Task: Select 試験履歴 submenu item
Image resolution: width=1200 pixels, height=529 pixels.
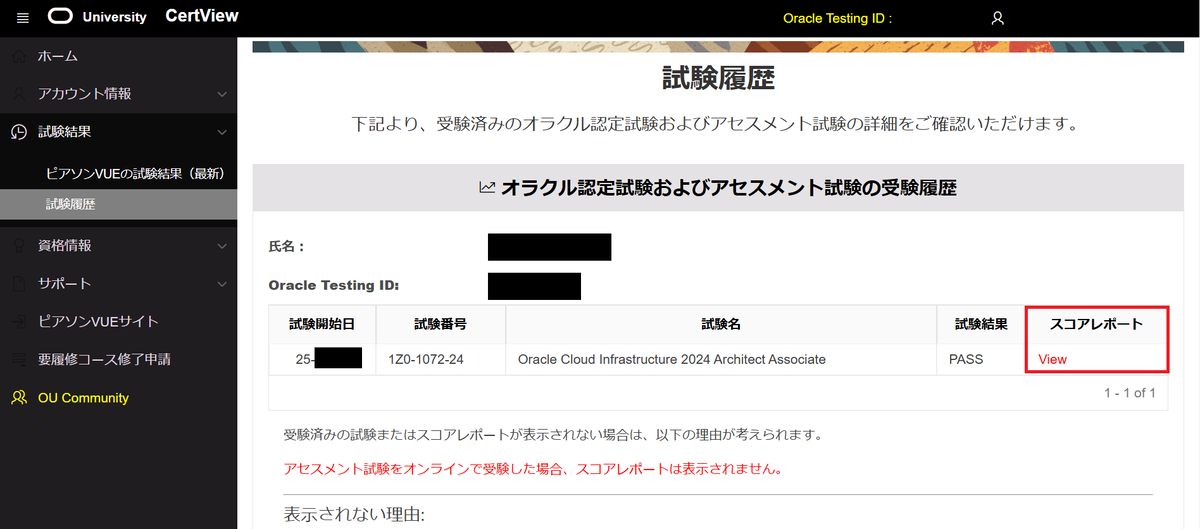Action: click(71, 204)
